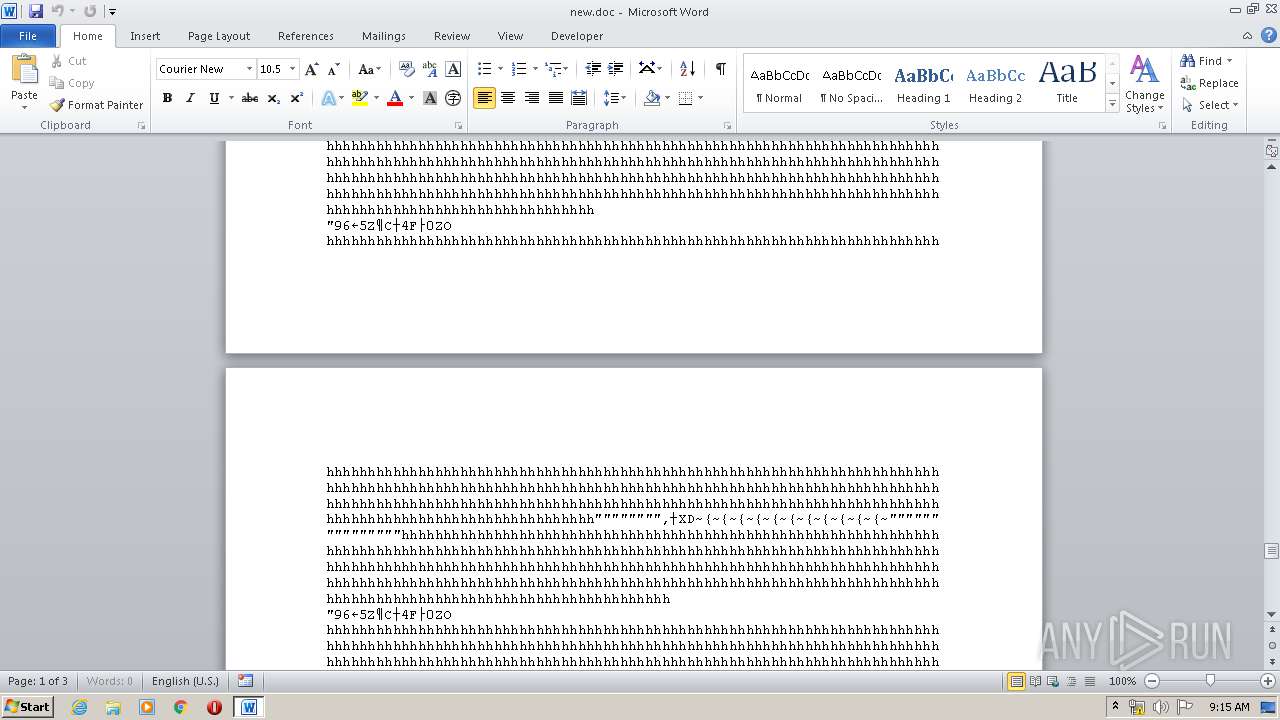1280x720 pixels.
Task: Open the Select dropdown in Editing
Action: tap(1210, 105)
